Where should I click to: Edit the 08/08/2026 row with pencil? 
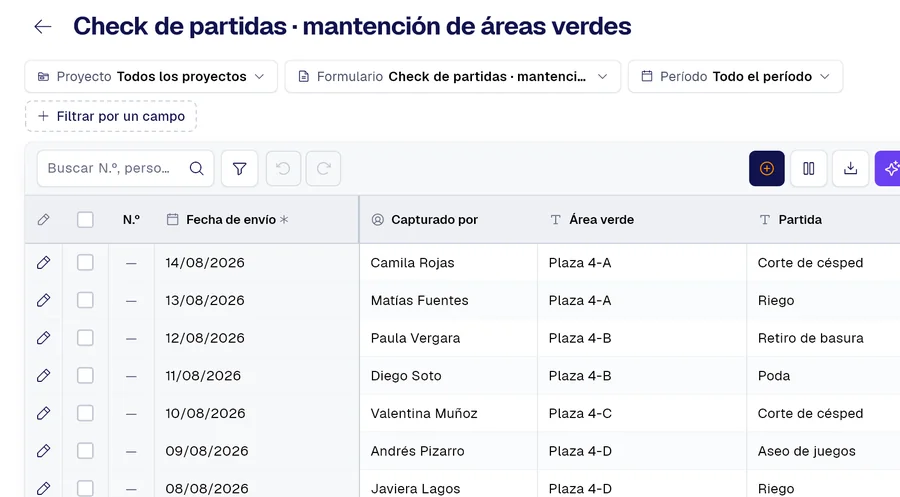pyautogui.click(x=43, y=488)
